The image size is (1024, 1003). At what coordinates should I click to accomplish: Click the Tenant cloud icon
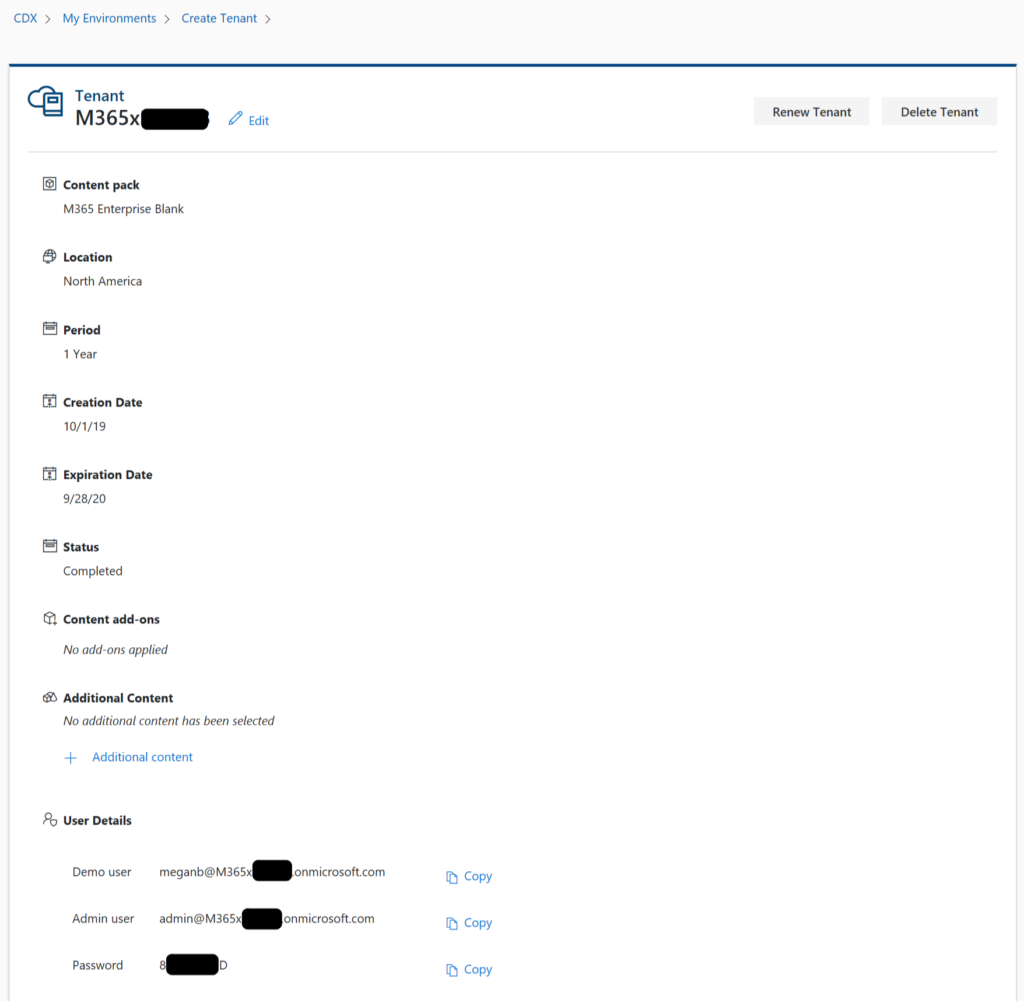point(45,101)
